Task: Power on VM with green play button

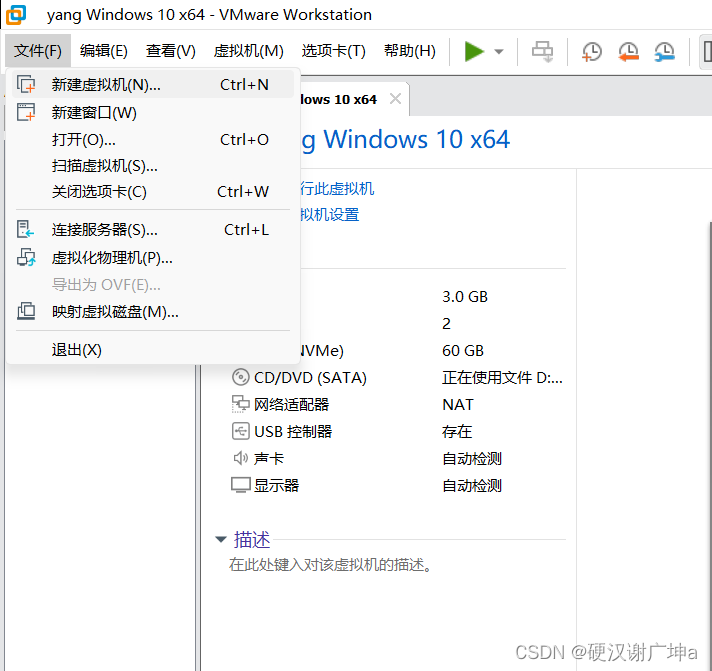Action: 474,51
